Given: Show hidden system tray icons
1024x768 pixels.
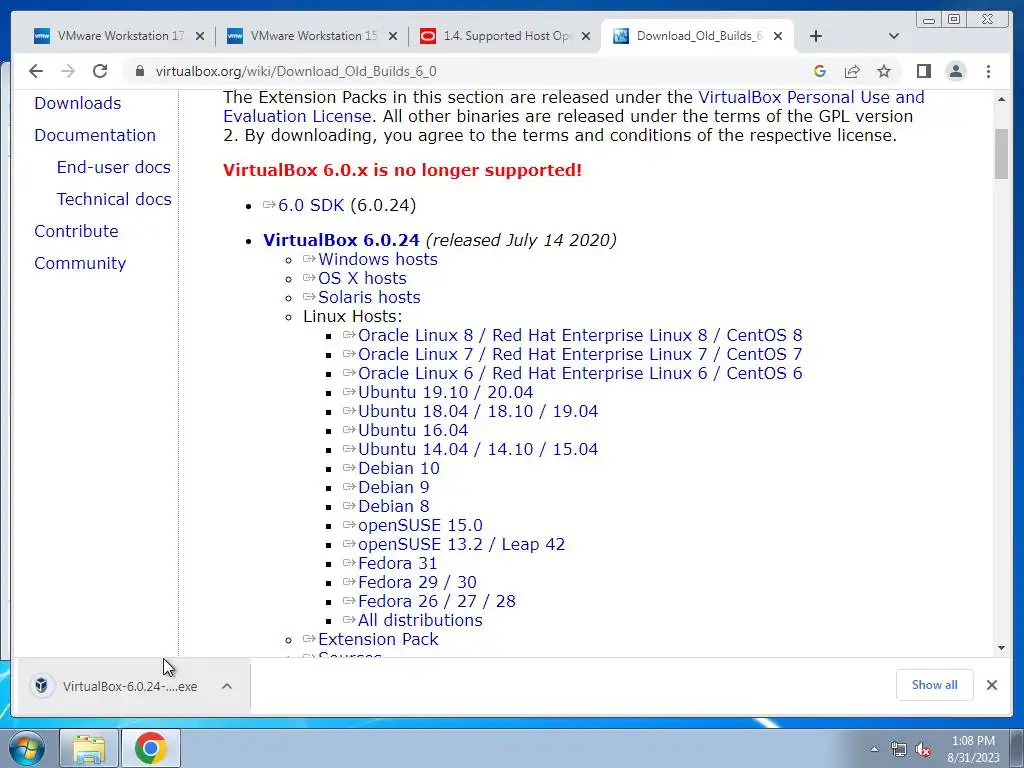Looking at the screenshot, I should [x=874, y=749].
